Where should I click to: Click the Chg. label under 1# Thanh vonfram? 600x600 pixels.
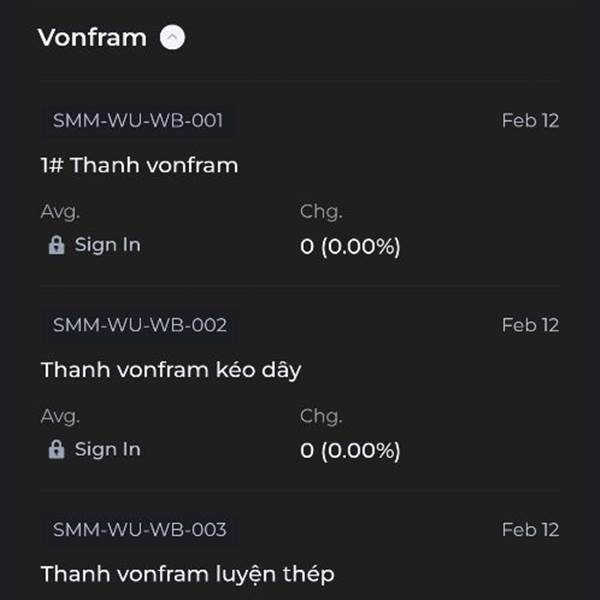click(321, 211)
